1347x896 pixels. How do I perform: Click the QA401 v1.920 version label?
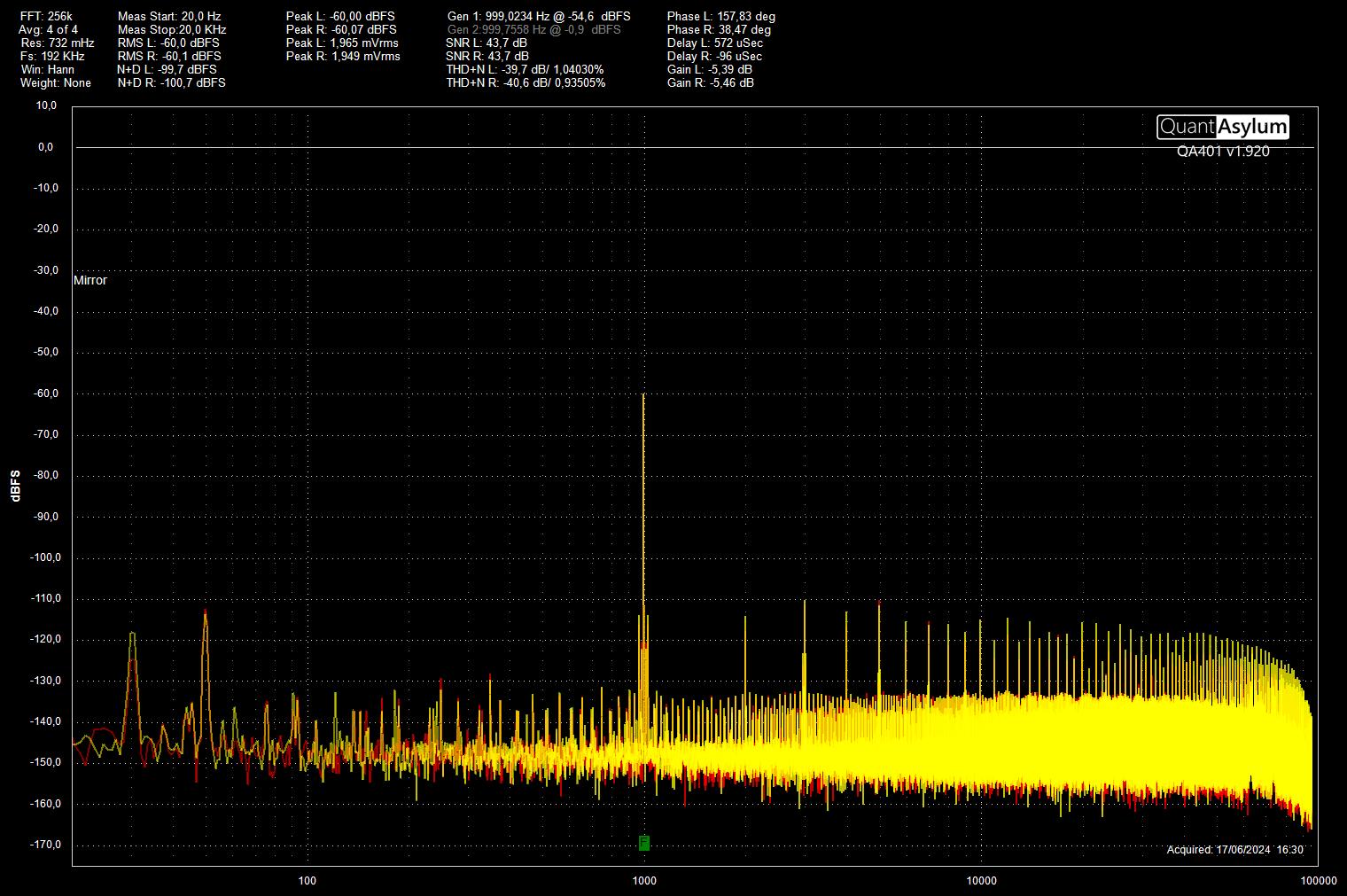point(1223,152)
